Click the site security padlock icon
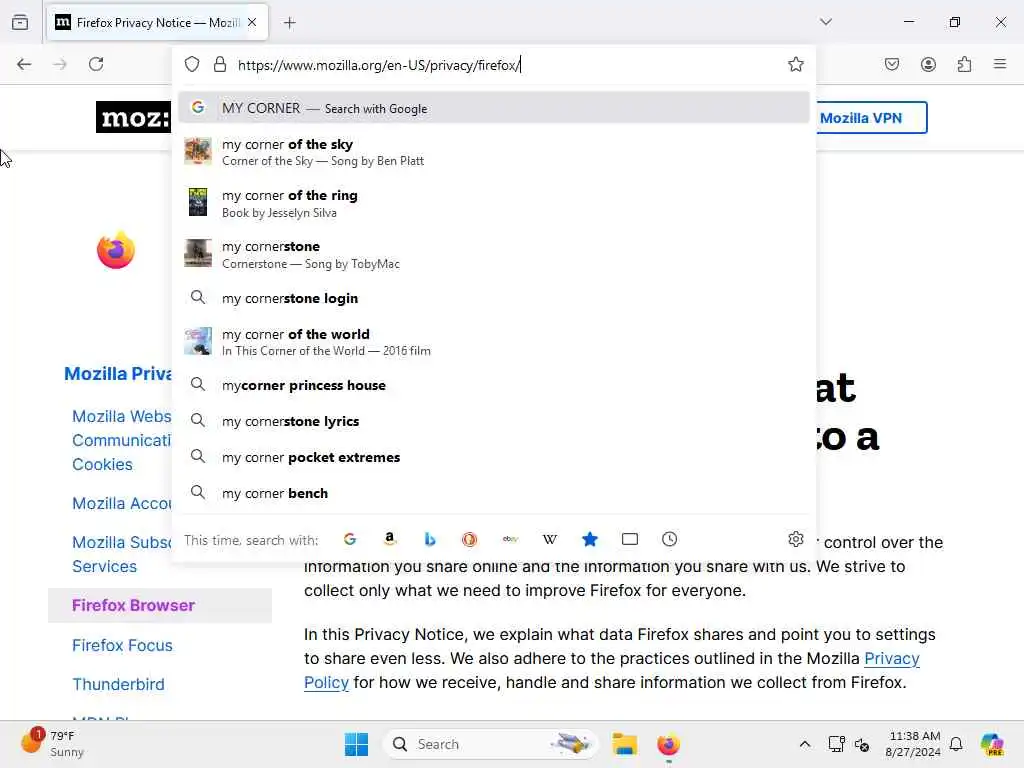The width and height of the screenshot is (1024, 768). [220, 64]
